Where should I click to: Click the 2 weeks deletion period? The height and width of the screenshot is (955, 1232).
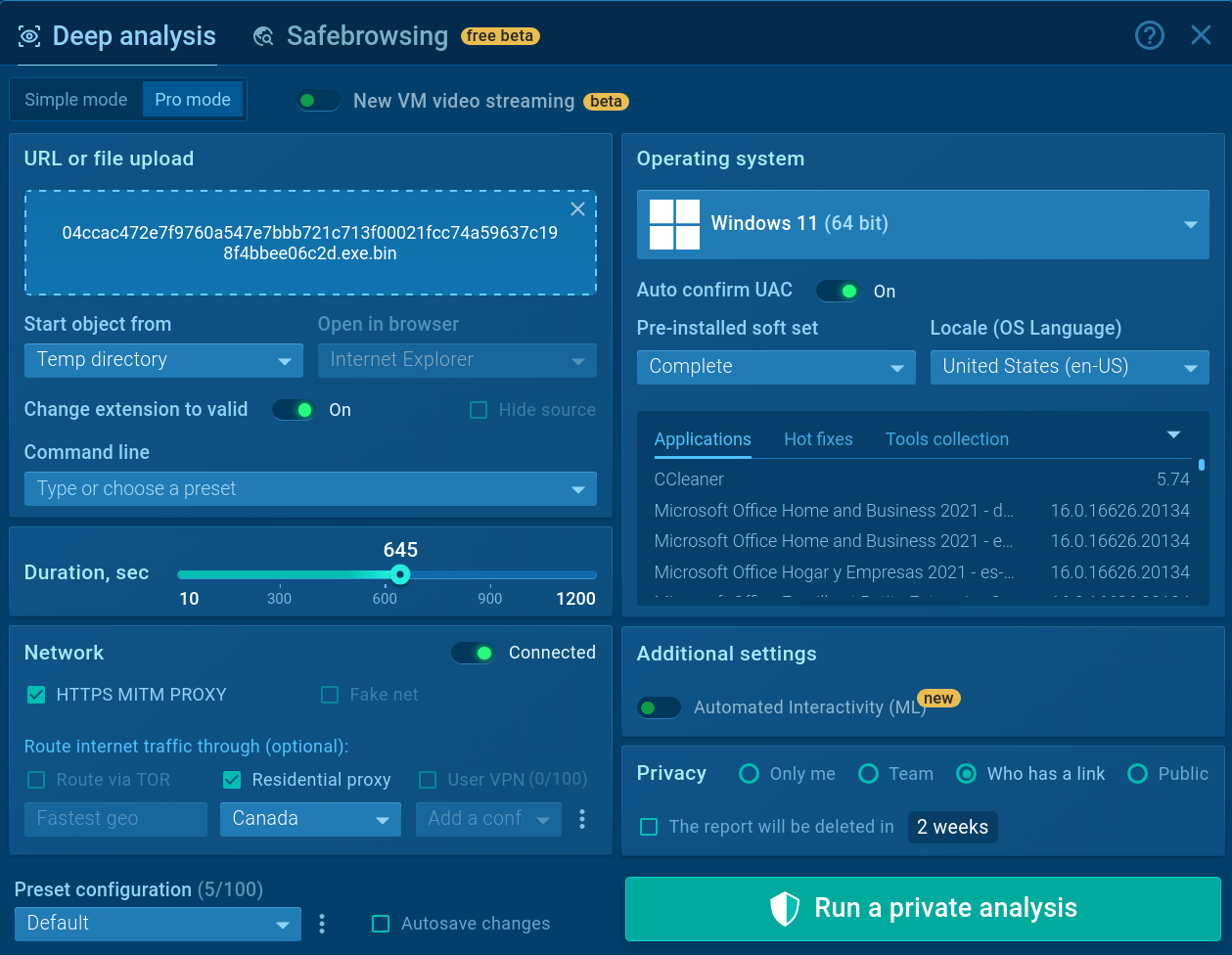point(952,827)
